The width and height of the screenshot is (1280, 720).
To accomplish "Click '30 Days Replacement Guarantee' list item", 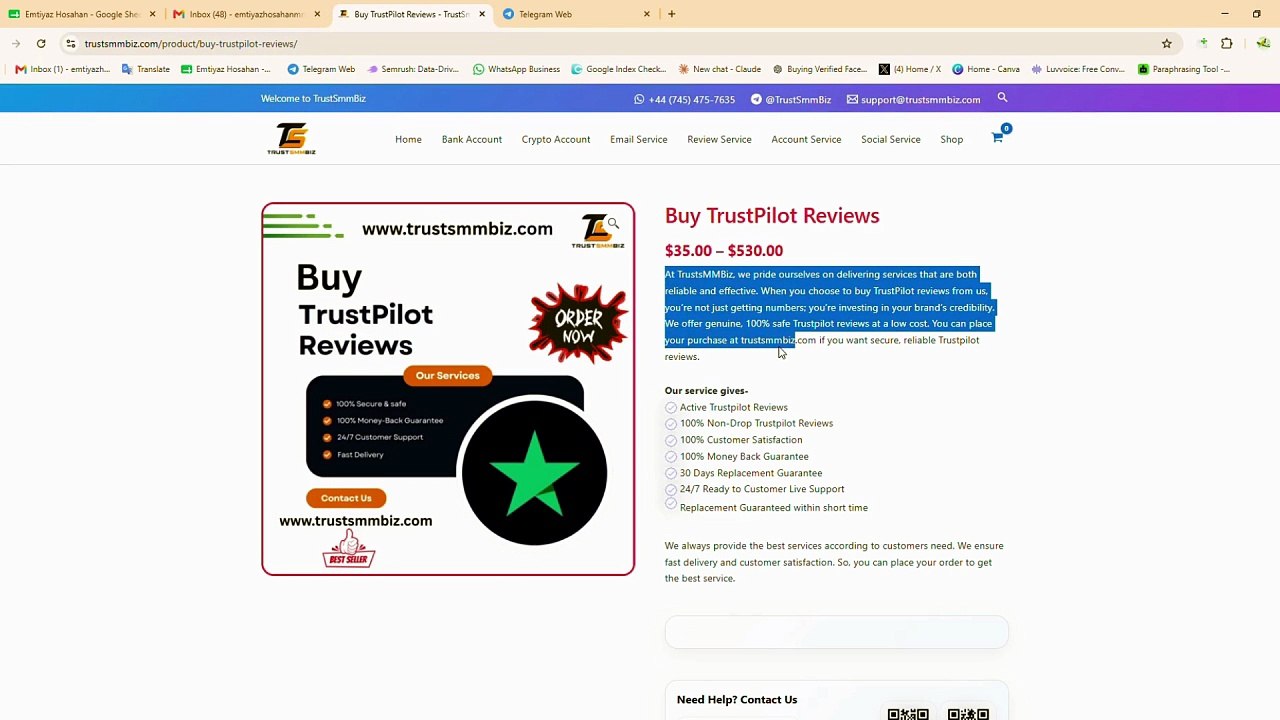I will pos(751,473).
